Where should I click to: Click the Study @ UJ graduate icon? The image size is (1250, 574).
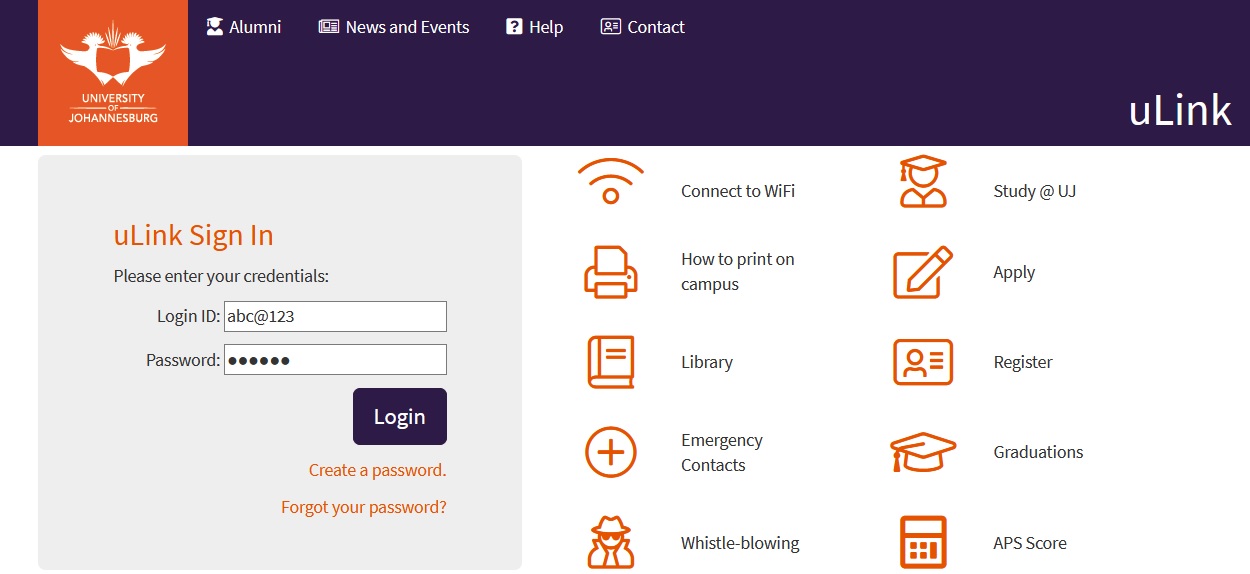point(922,182)
